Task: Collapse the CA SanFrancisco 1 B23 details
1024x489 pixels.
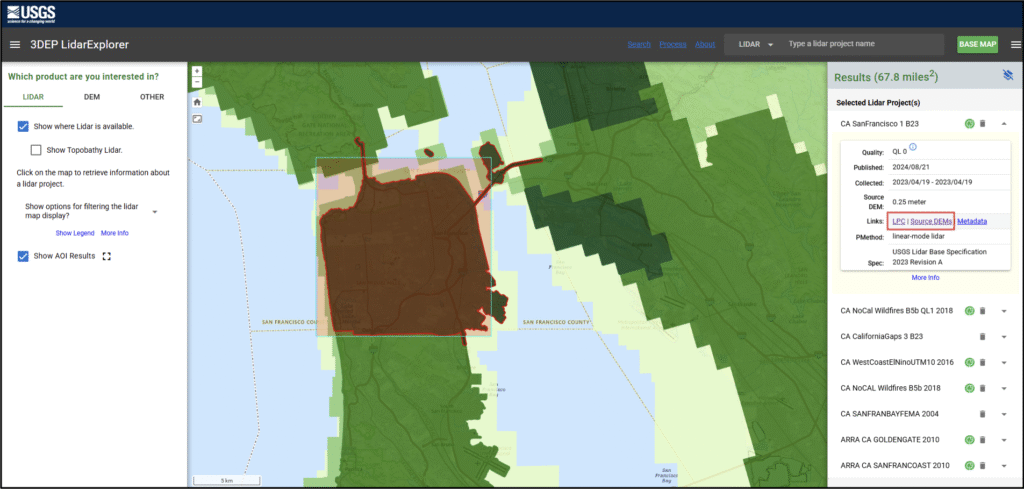Action: click(x=1004, y=123)
